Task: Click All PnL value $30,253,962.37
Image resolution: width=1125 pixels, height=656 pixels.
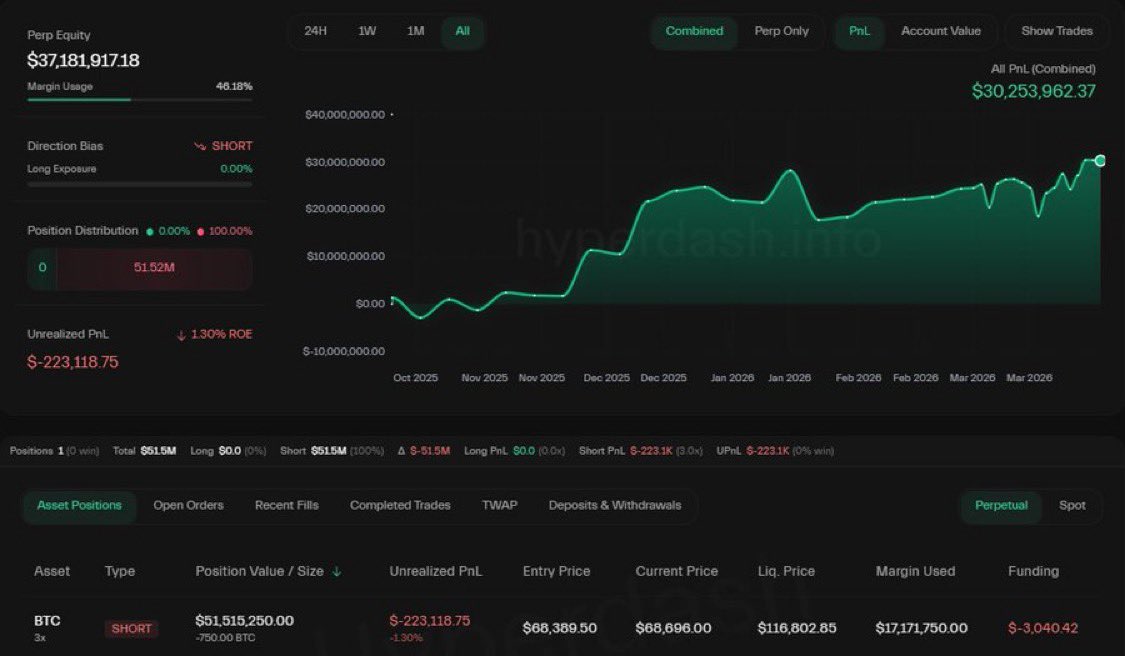Action: pyautogui.click(x=1034, y=91)
